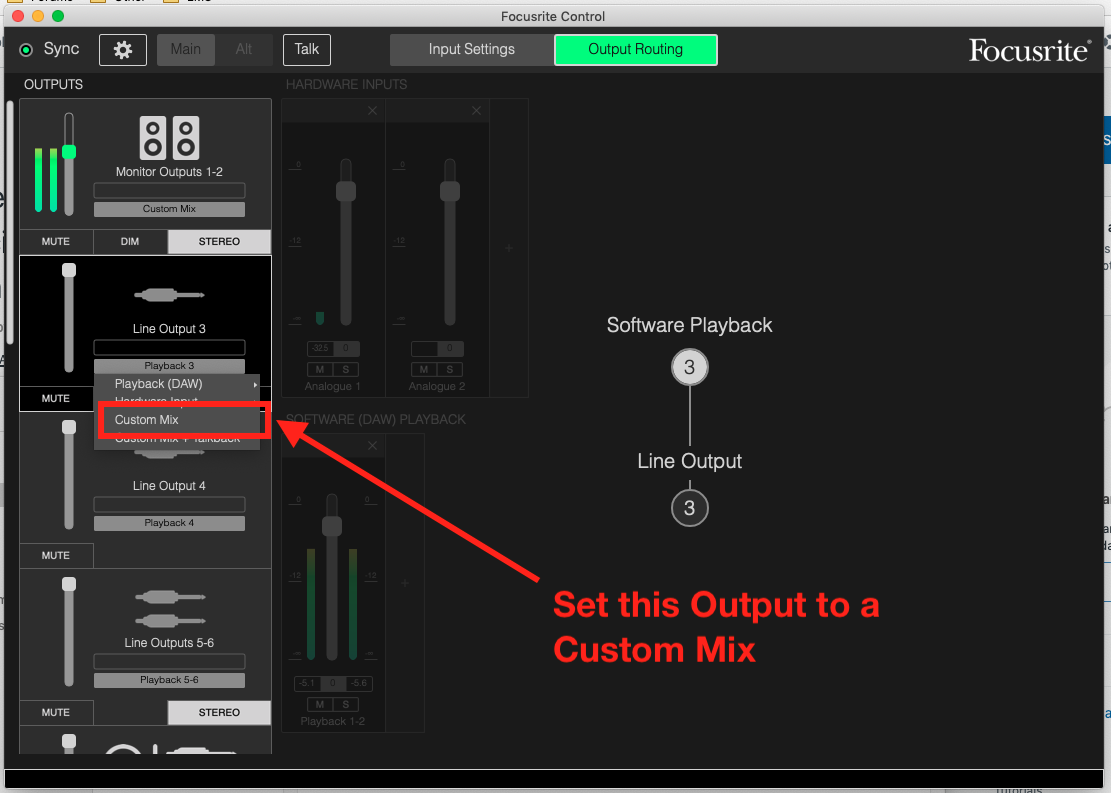Click the Analogue 2 channel fader

(x=450, y=191)
